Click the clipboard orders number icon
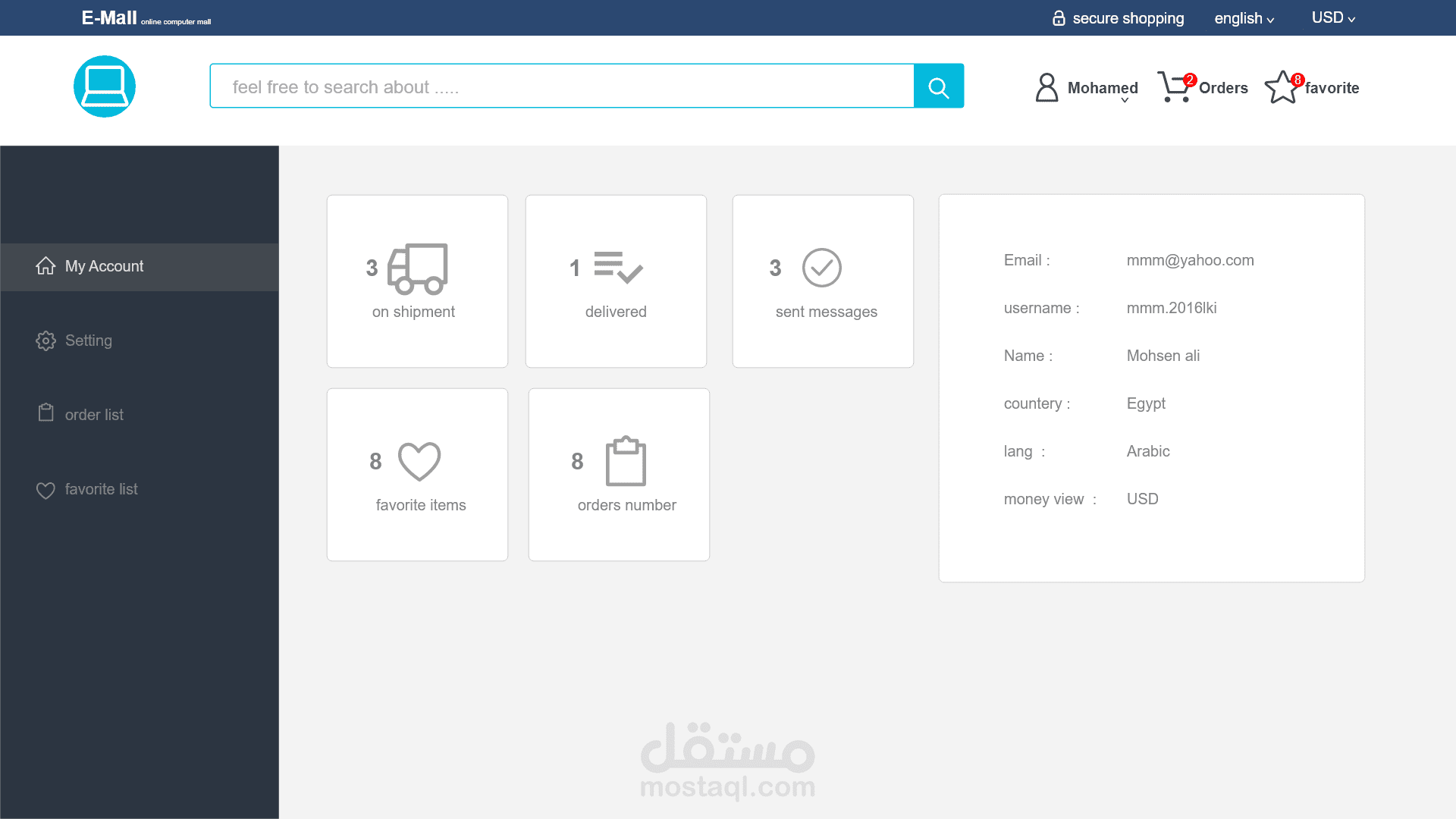This screenshot has width=1456, height=819. 626,461
